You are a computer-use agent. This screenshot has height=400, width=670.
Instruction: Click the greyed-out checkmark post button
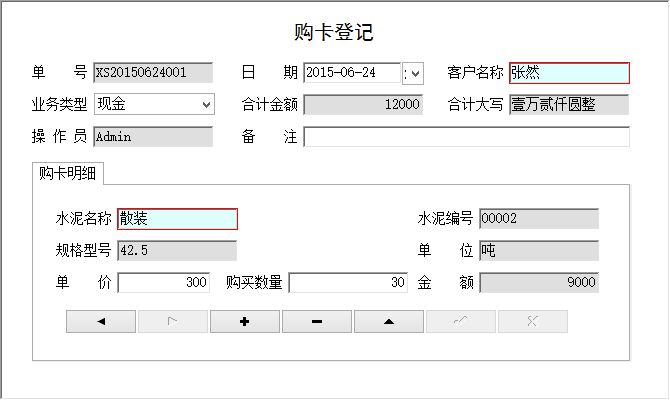click(x=461, y=321)
